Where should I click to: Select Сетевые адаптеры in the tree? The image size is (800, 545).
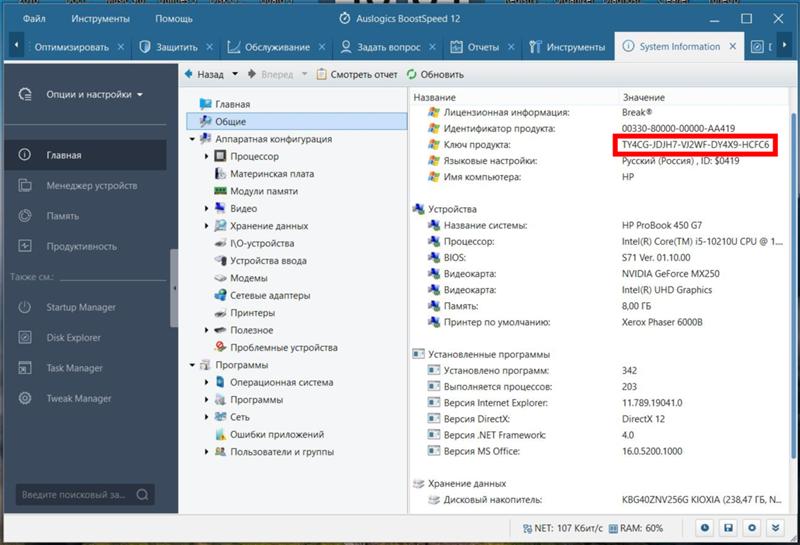click(270, 295)
